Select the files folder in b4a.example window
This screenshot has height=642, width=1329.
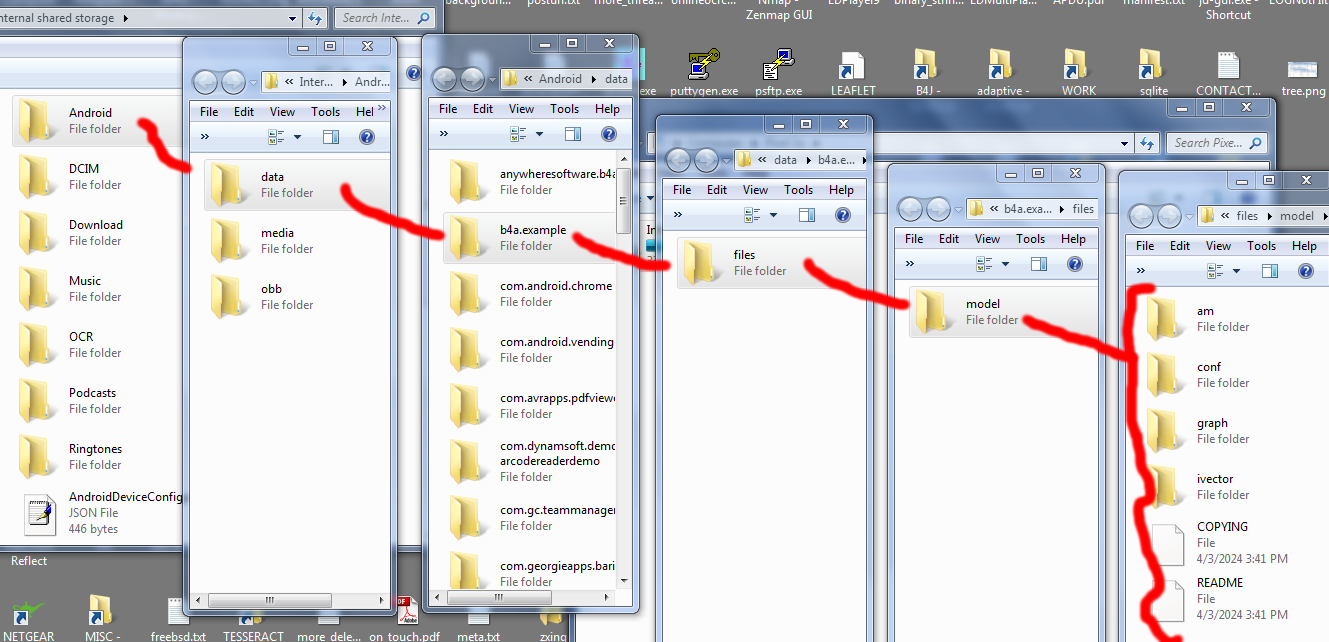(x=770, y=263)
